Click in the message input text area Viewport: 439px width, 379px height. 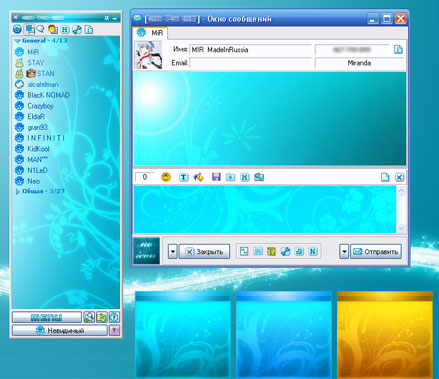pyautogui.click(x=265, y=209)
